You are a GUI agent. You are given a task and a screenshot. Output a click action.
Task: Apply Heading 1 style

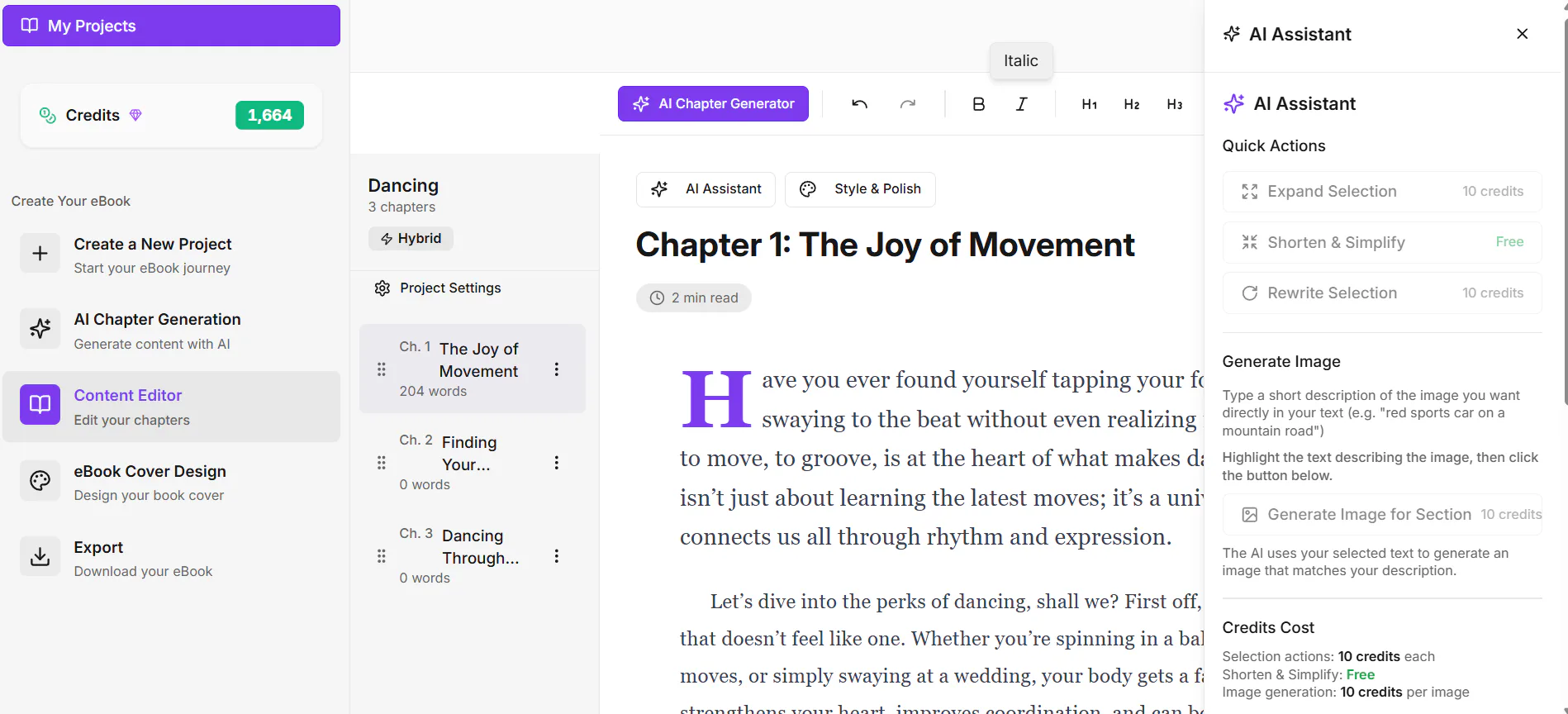pyautogui.click(x=1090, y=104)
